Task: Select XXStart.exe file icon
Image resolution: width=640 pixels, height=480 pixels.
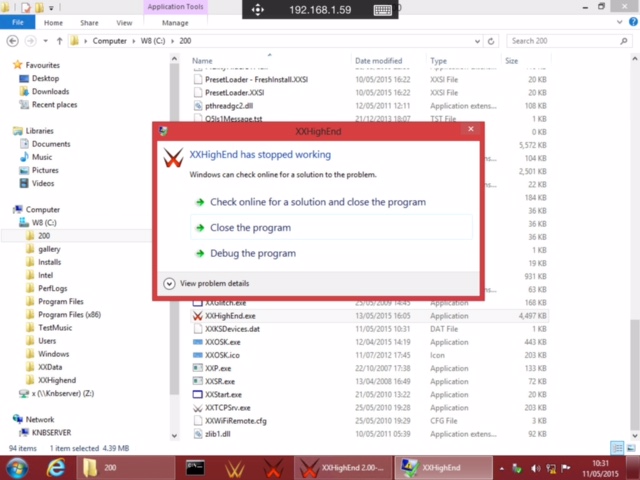Action: pos(198,395)
